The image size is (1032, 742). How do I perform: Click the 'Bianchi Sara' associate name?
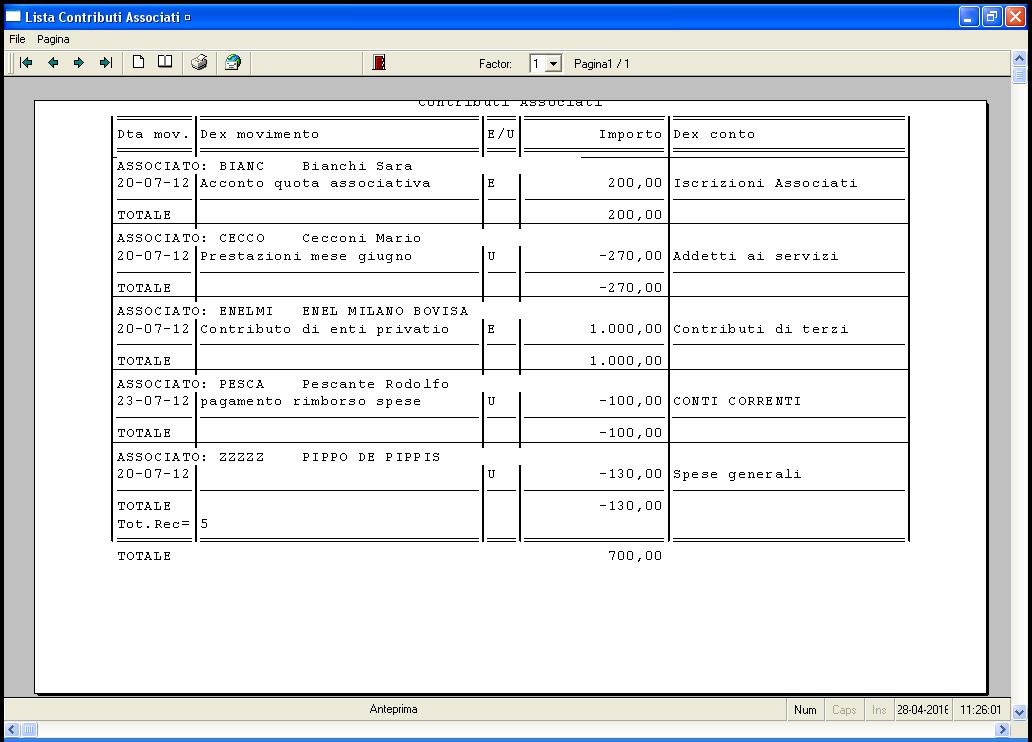point(357,166)
